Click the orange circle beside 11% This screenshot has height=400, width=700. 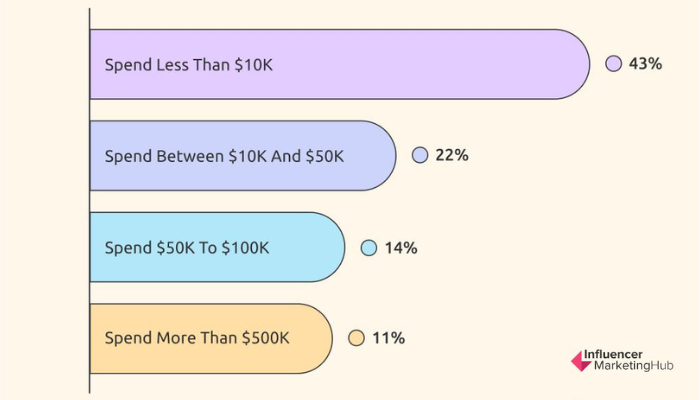click(x=356, y=338)
